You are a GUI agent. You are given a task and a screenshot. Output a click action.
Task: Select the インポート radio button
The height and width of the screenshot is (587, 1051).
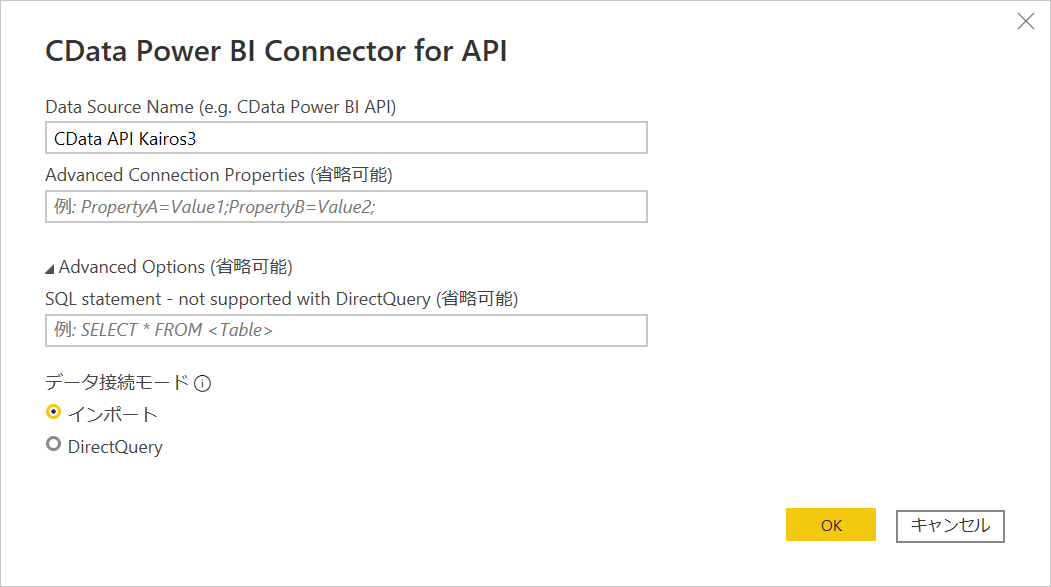(54, 412)
